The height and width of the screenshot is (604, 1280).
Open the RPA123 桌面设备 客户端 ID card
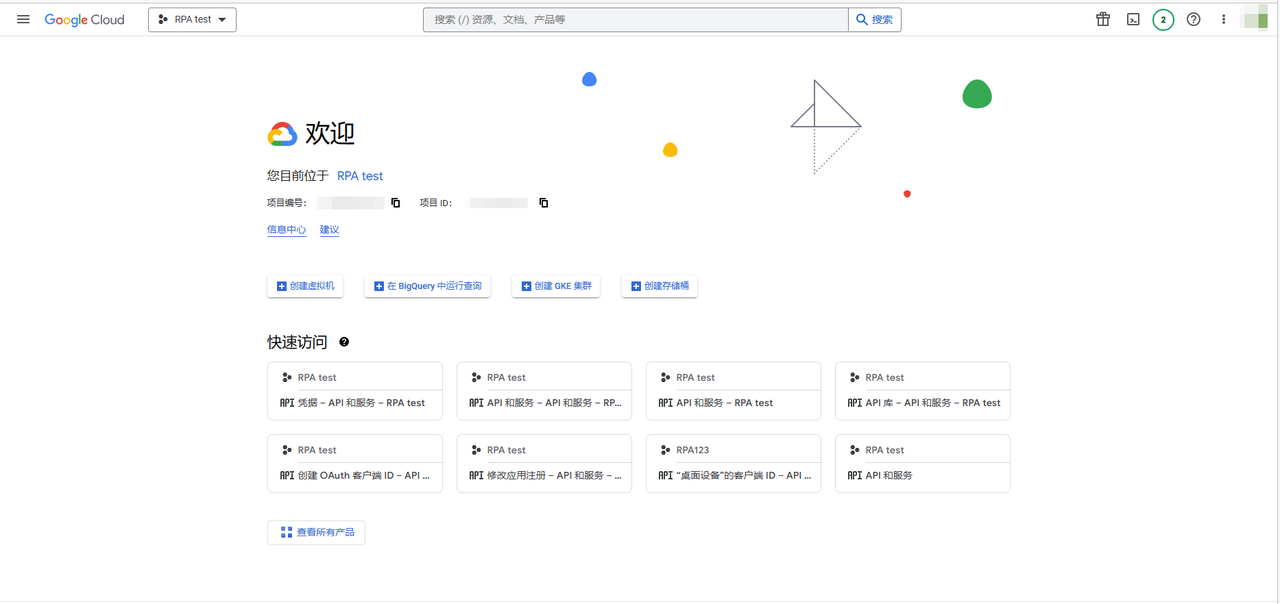pos(733,463)
